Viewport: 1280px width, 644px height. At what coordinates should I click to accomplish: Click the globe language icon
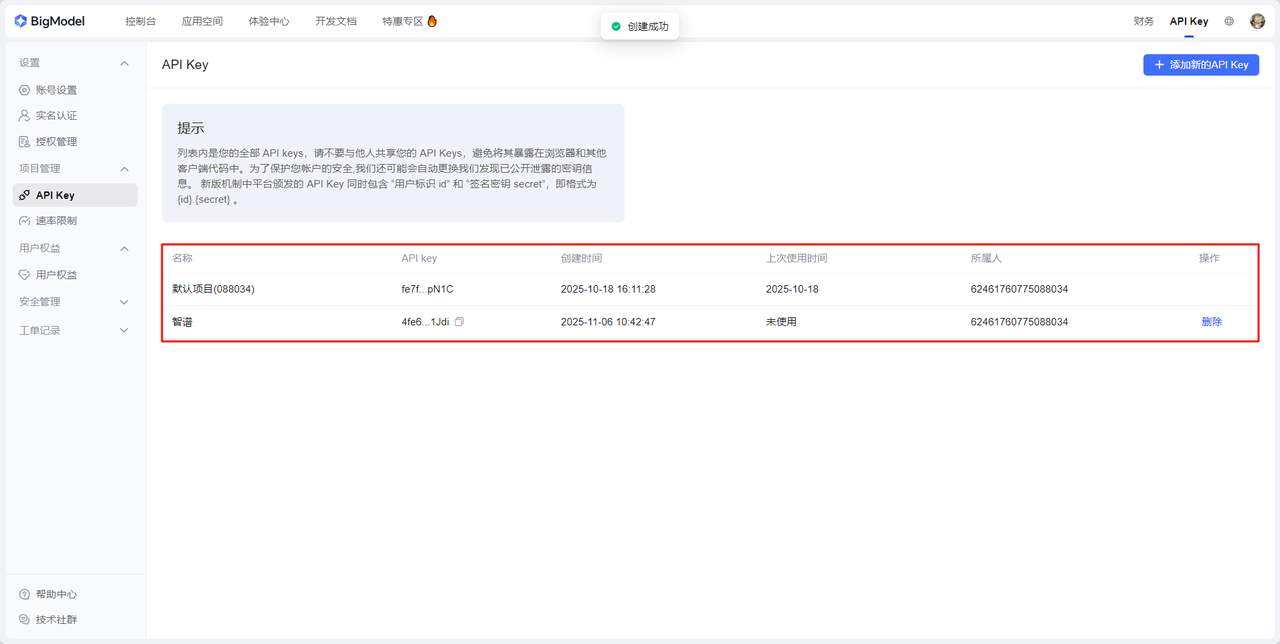1229,21
